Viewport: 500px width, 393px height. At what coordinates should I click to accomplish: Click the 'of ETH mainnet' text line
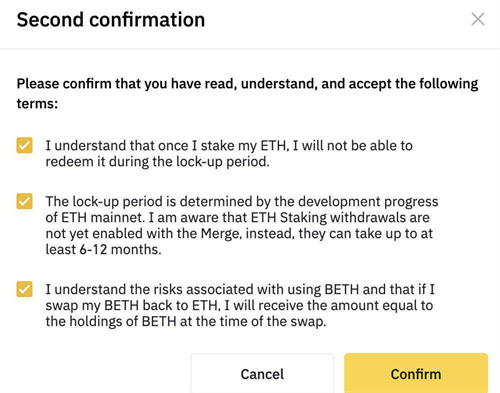pyautogui.click(x=237, y=218)
